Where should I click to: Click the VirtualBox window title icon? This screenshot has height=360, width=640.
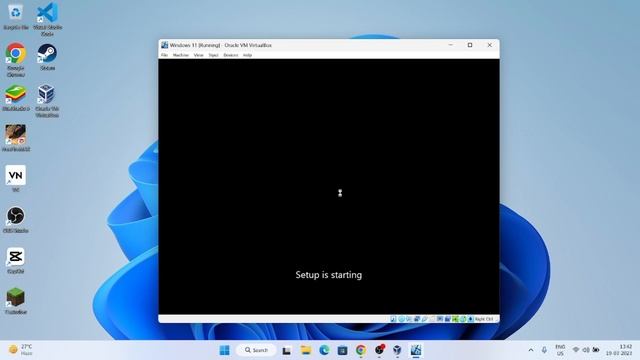tap(164, 45)
